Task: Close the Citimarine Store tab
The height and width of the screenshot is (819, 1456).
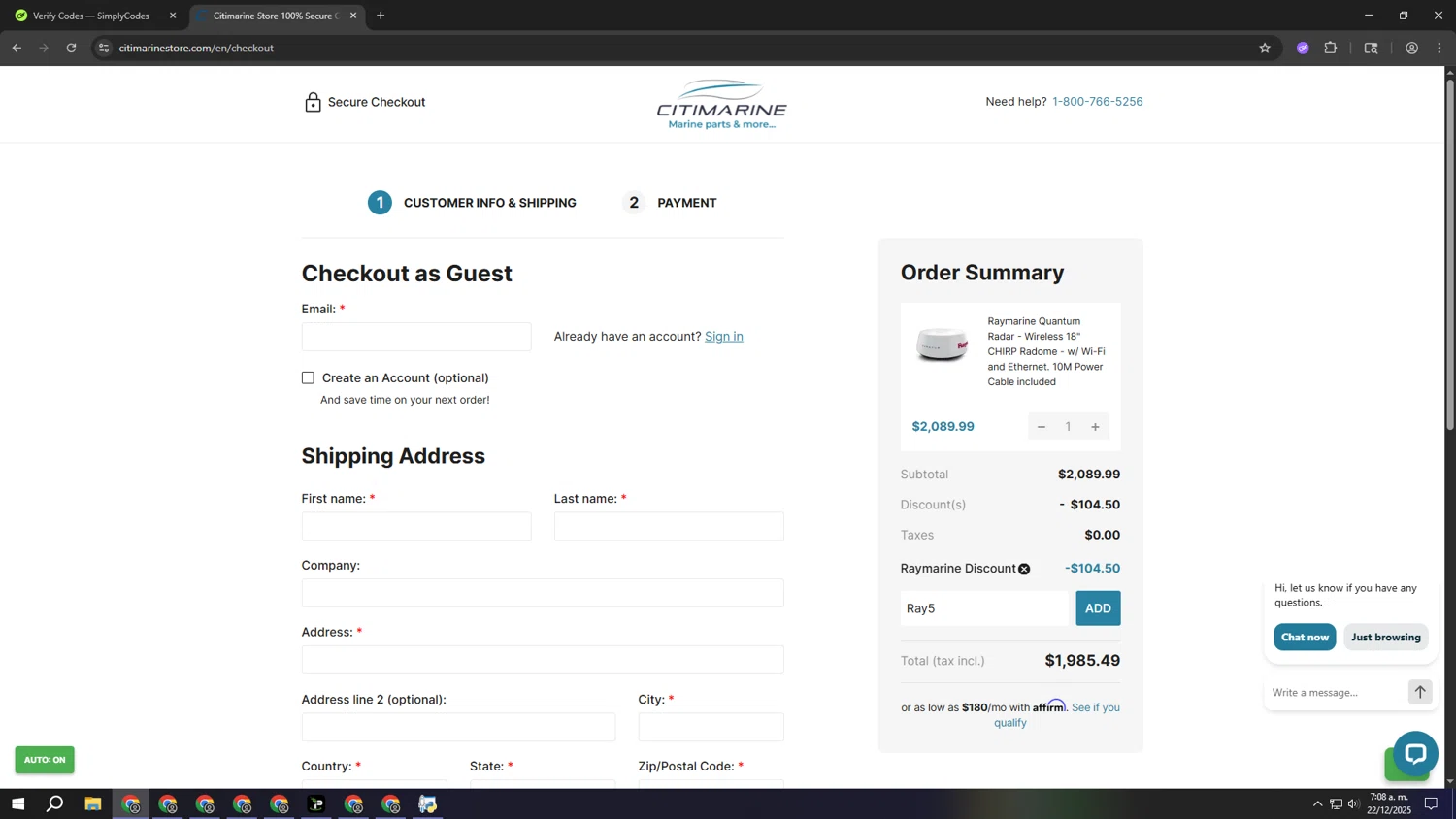Action: click(353, 16)
